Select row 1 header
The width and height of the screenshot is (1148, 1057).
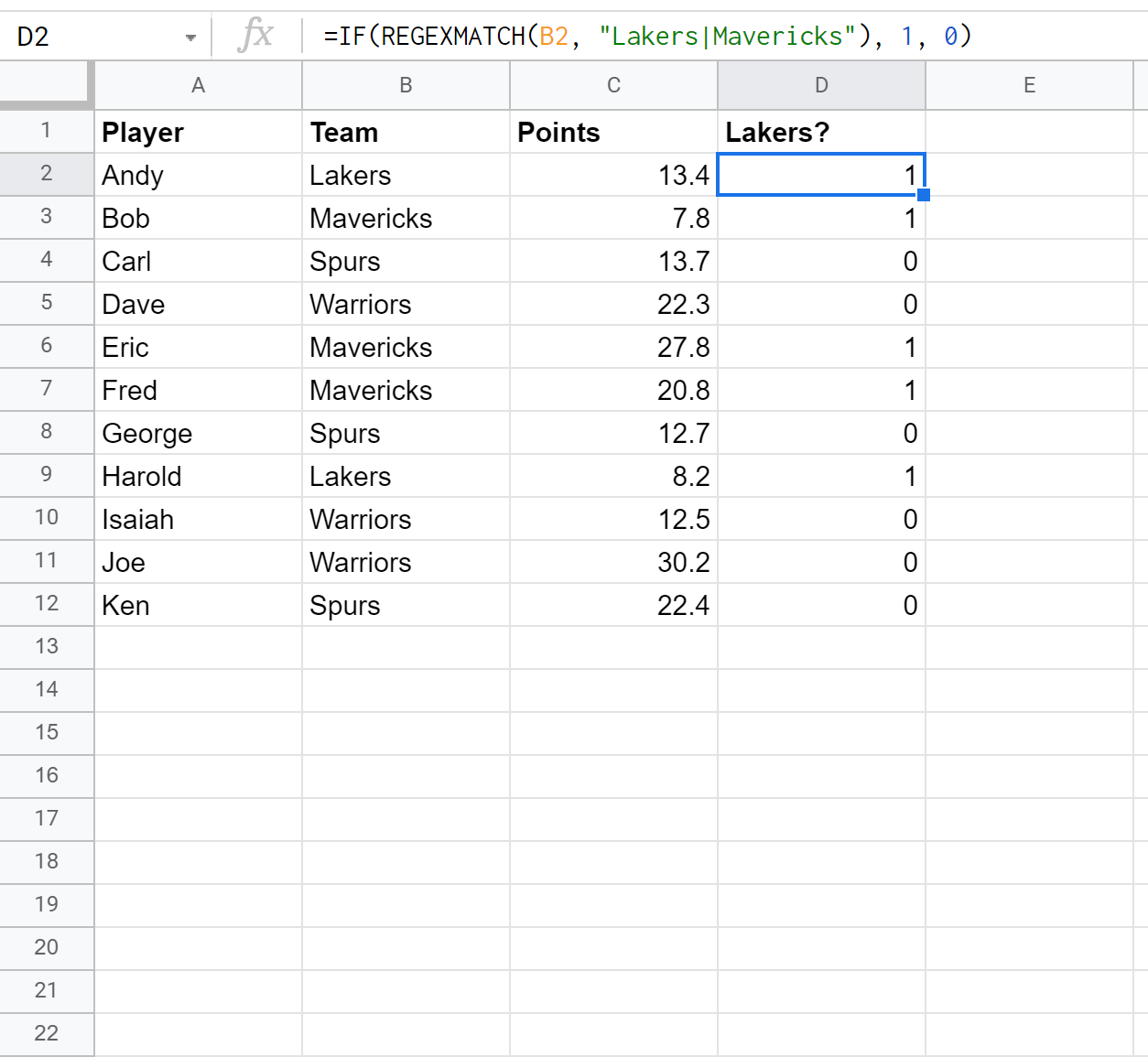coord(46,131)
